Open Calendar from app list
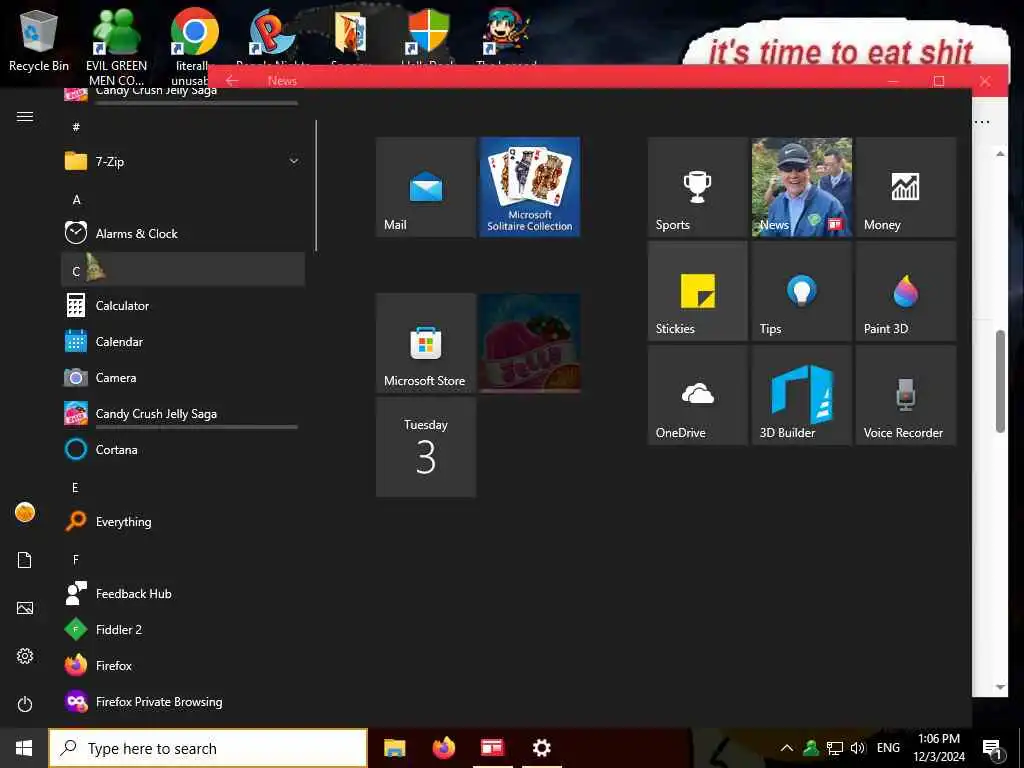1024x768 pixels. pos(183,342)
